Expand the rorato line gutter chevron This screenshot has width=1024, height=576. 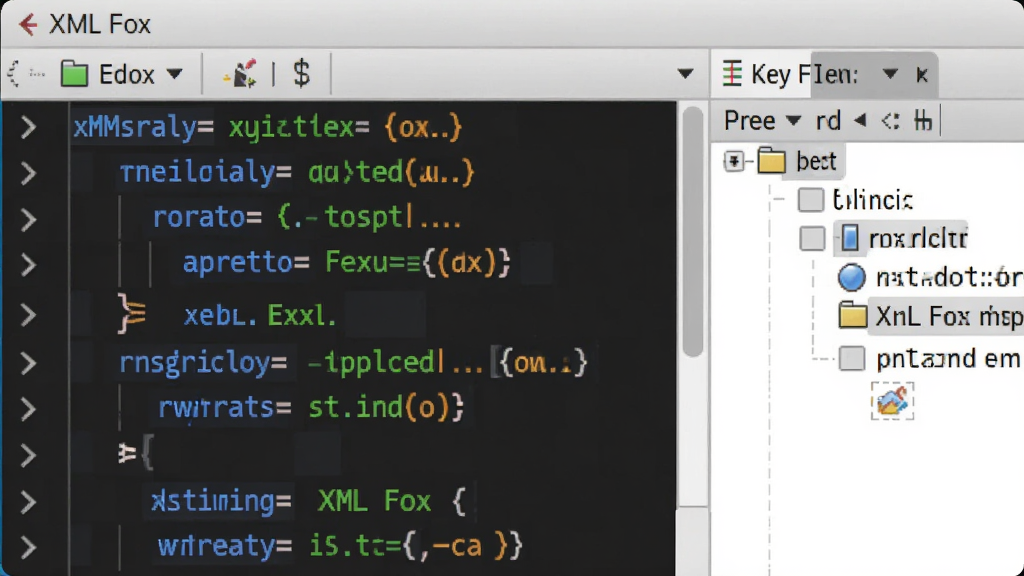pyautogui.click(x=27, y=220)
